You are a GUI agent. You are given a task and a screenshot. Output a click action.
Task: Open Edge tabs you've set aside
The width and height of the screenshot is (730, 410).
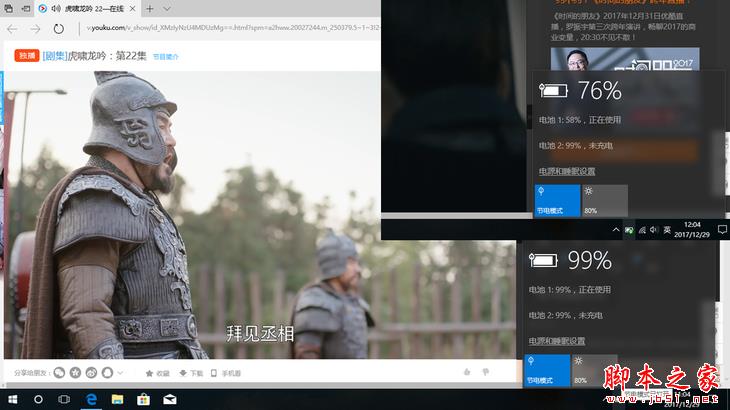pos(8,8)
